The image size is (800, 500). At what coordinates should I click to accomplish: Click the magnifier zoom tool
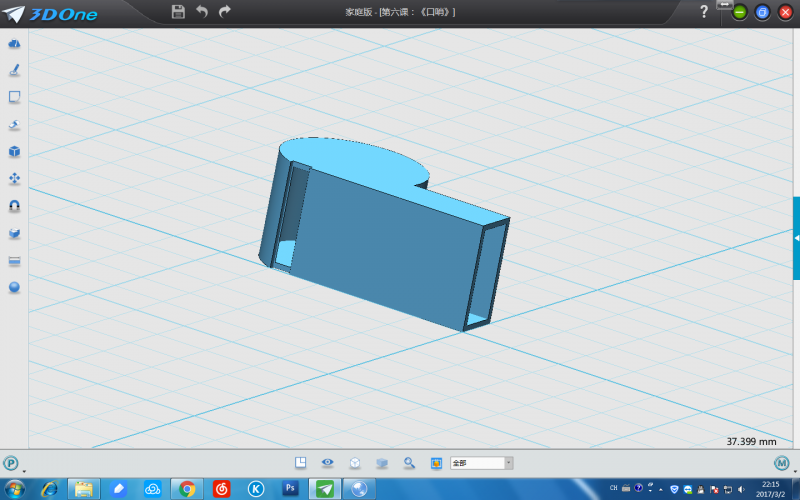(x=409, y=463)
